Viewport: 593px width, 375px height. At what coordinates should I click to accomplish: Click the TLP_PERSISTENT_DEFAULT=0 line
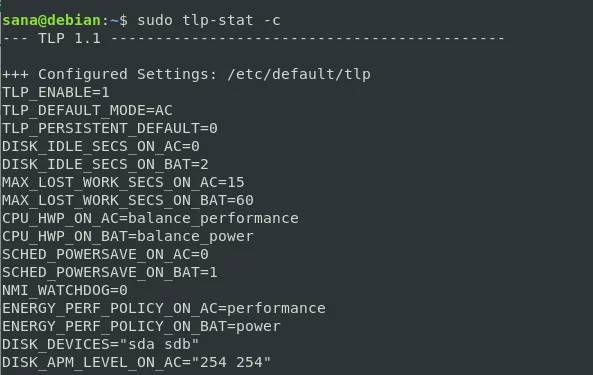point(110,129)
